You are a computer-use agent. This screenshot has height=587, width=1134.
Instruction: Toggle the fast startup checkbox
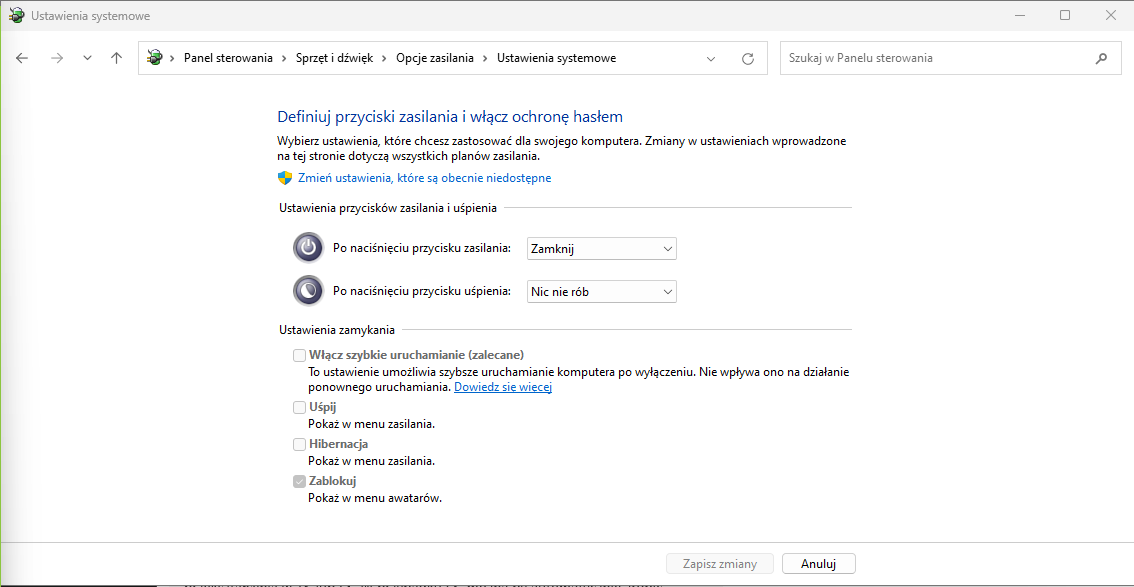pyautogui.click(x=299, y=355)
